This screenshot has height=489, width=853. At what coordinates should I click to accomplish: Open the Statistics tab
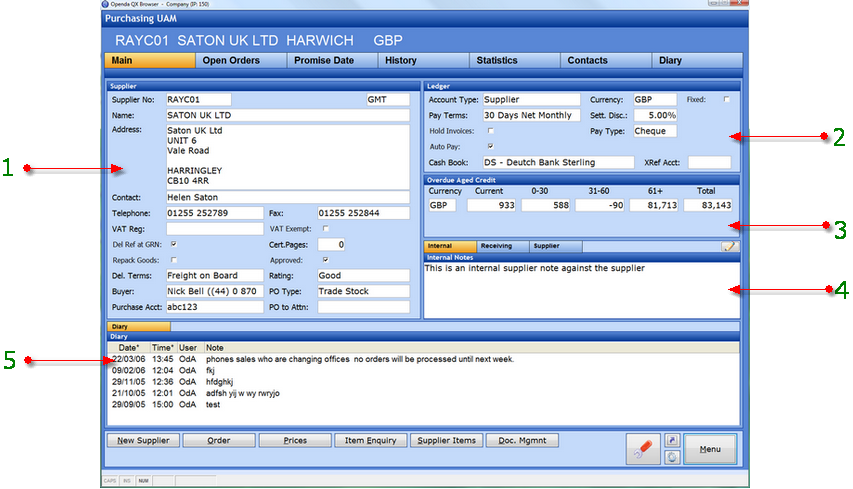point(515,60)
